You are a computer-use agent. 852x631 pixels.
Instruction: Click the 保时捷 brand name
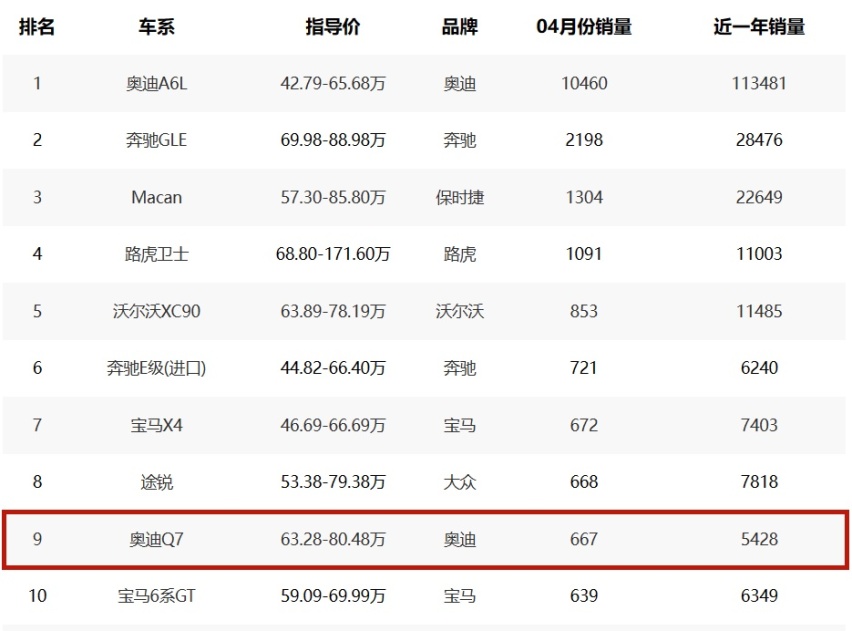tap(460, 197)
